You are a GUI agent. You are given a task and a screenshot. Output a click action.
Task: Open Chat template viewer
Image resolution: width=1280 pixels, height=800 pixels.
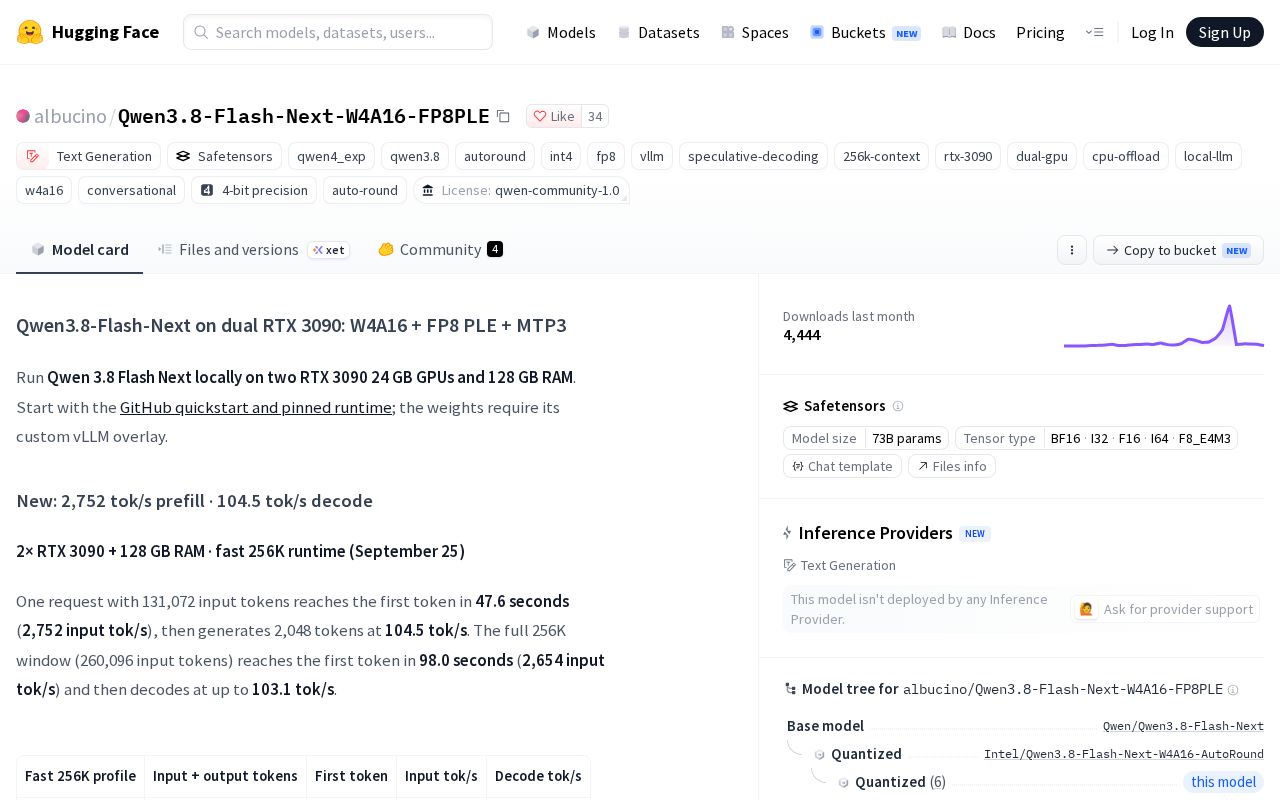[842, 466]
